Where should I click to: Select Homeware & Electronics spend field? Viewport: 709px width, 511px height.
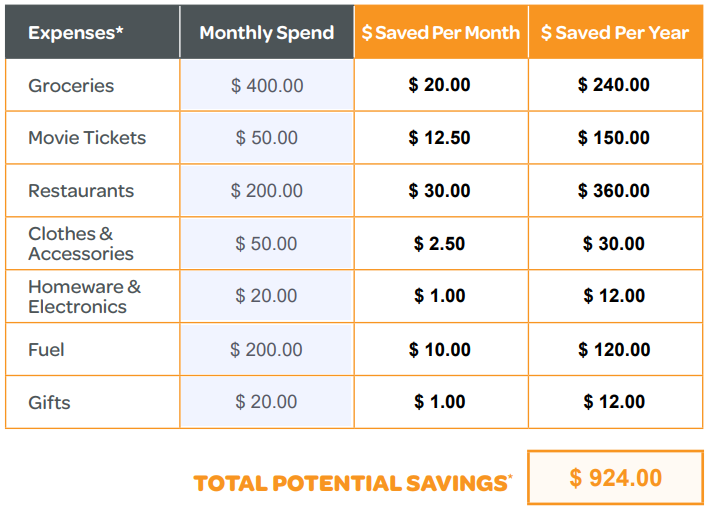[267, 296]
